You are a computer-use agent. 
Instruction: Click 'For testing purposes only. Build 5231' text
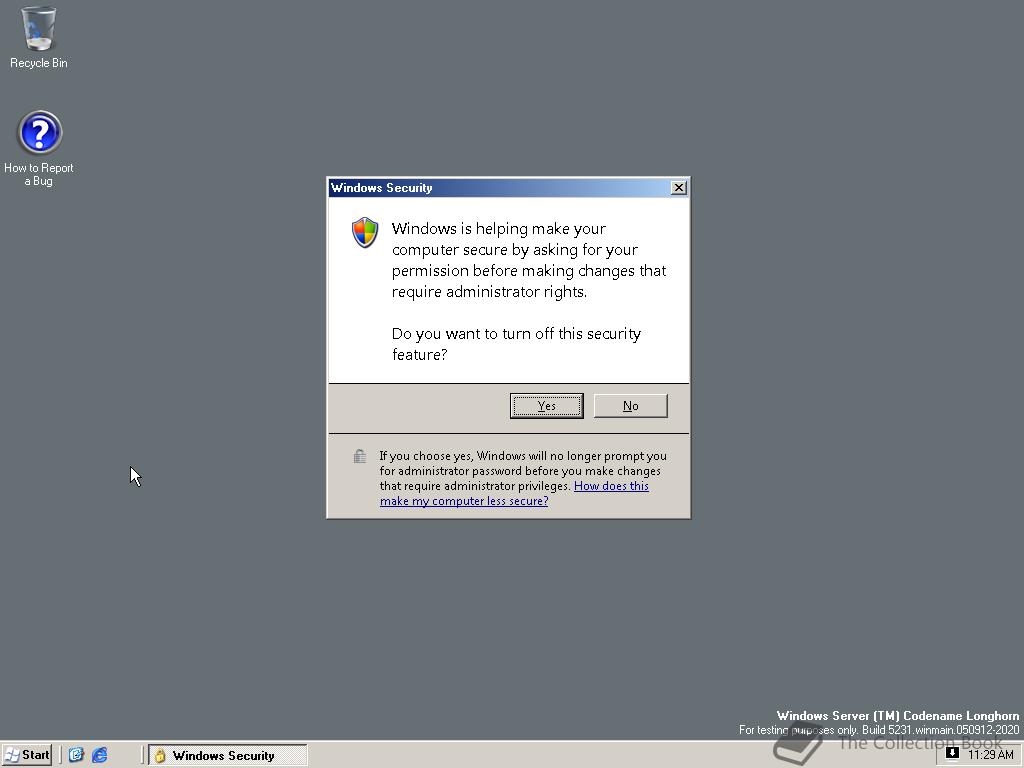(x=879, y=729)
